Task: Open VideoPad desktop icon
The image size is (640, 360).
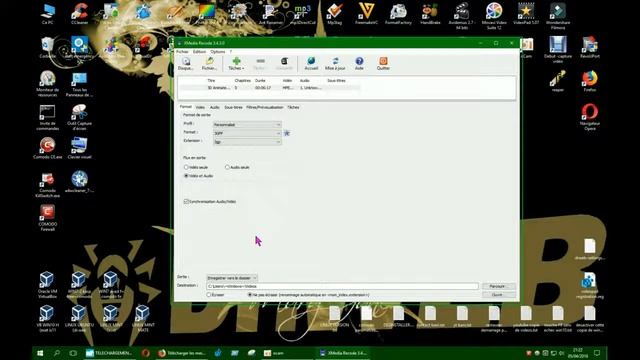Action: click(x=526, y=14)
